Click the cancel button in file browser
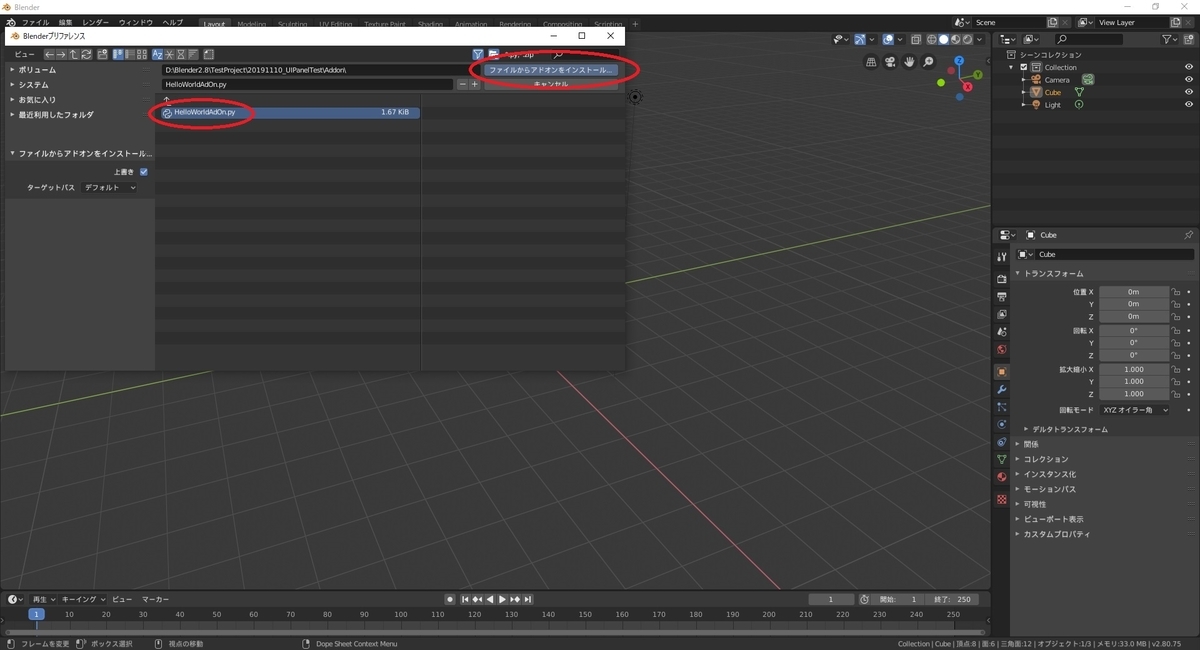The width and height of the screenshot is (1200, 650). click(x=550, y=84)
